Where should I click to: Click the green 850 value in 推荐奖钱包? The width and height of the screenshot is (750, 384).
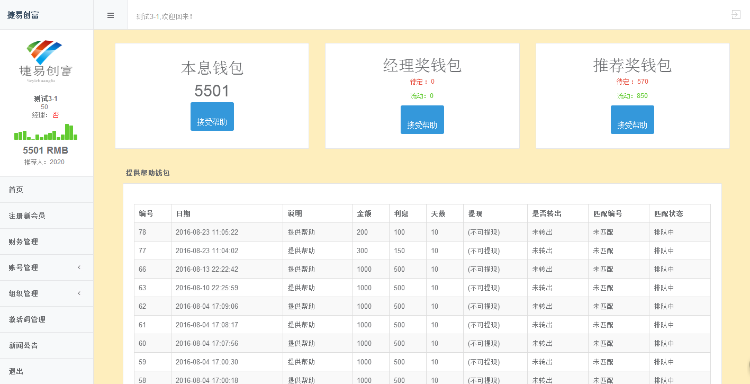642,96
